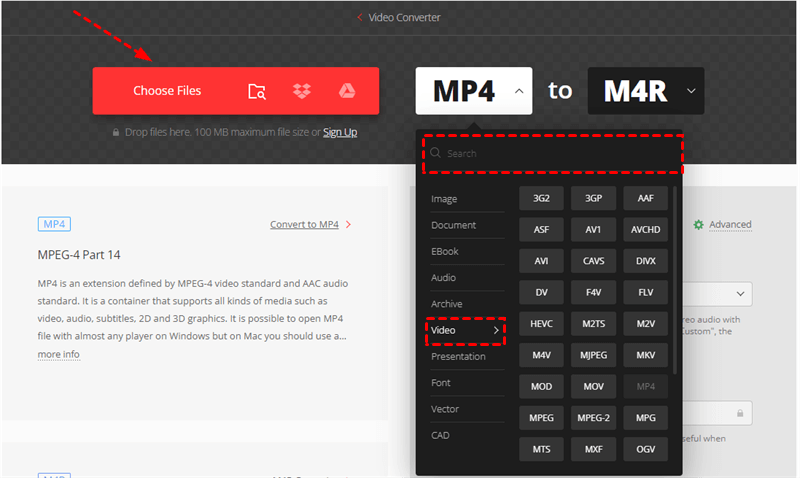This screenshot has width=800, height=478.
Task: Click the Dropbox upload icon
Action: point(302,91)
